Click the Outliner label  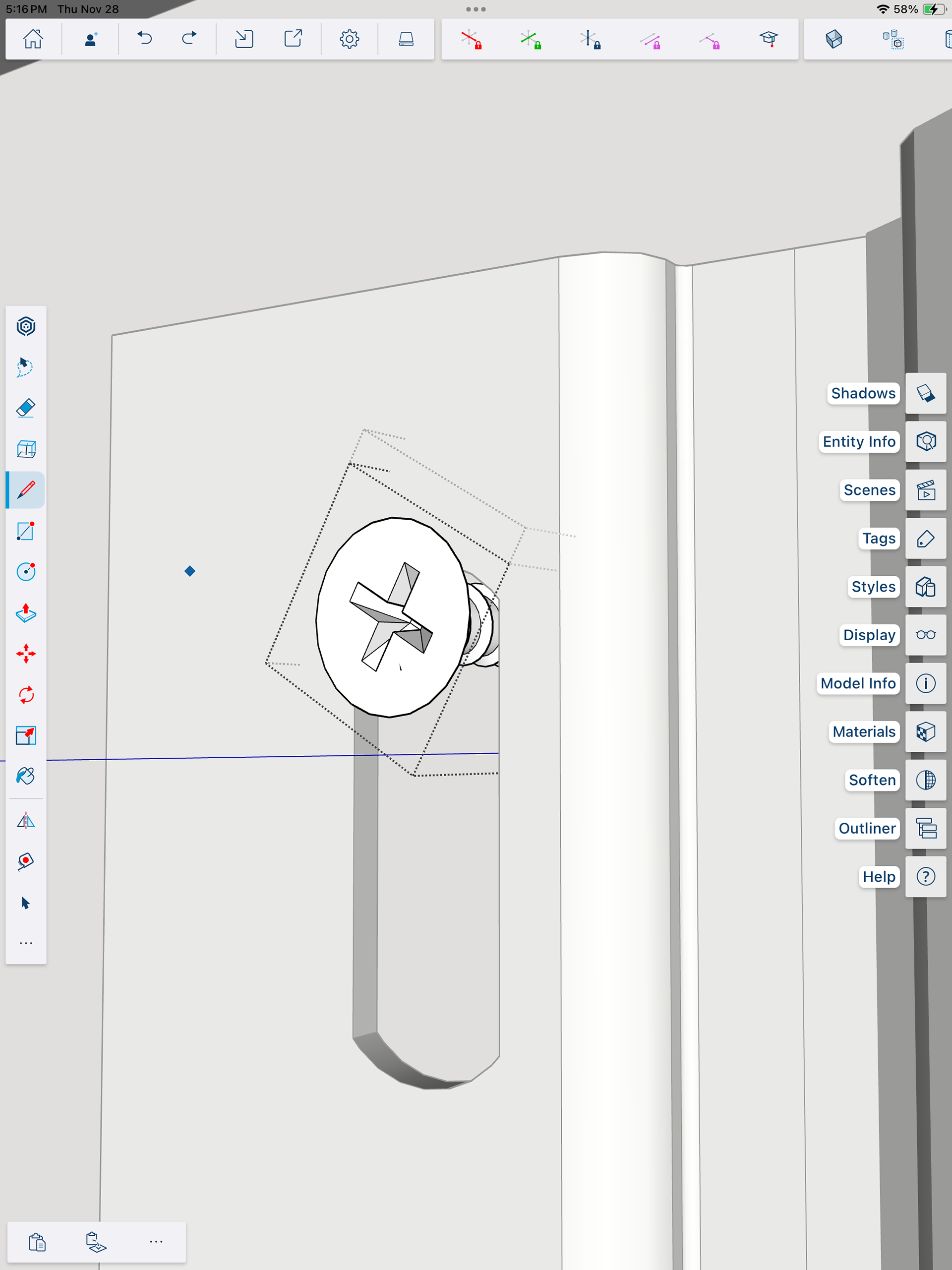pyautogui.click(x=866, y=829)
